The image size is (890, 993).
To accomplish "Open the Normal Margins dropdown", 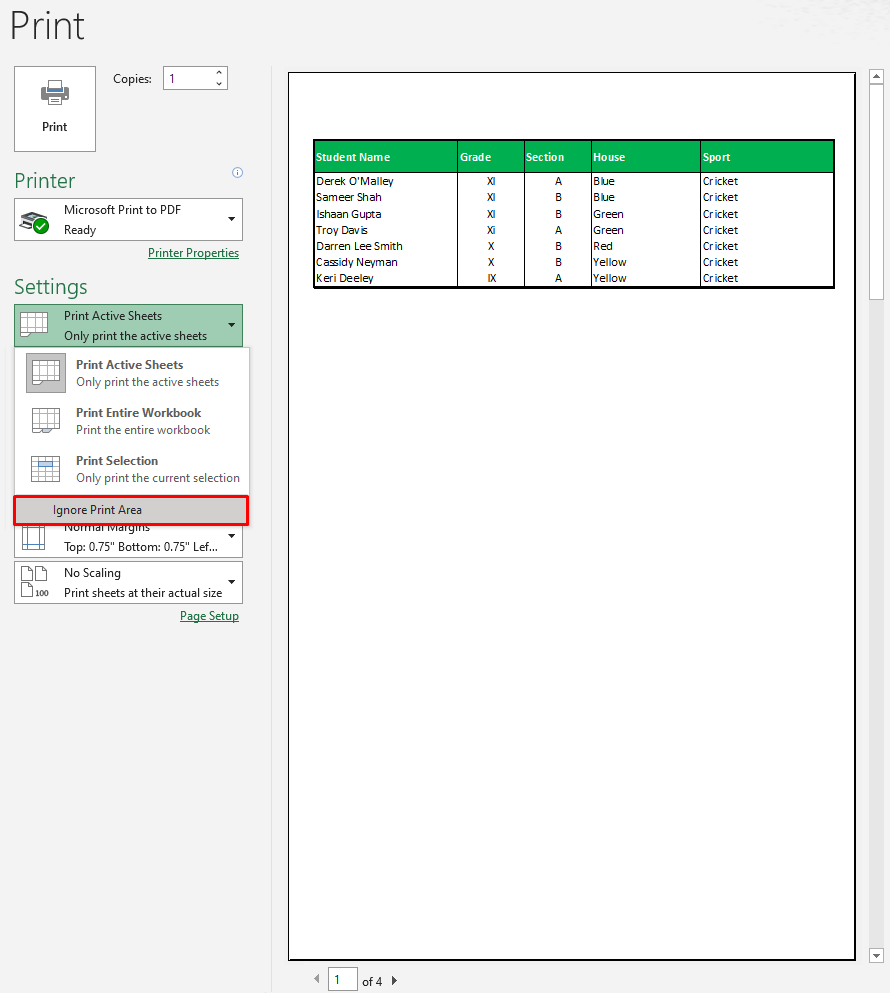I will coord(232,537).
